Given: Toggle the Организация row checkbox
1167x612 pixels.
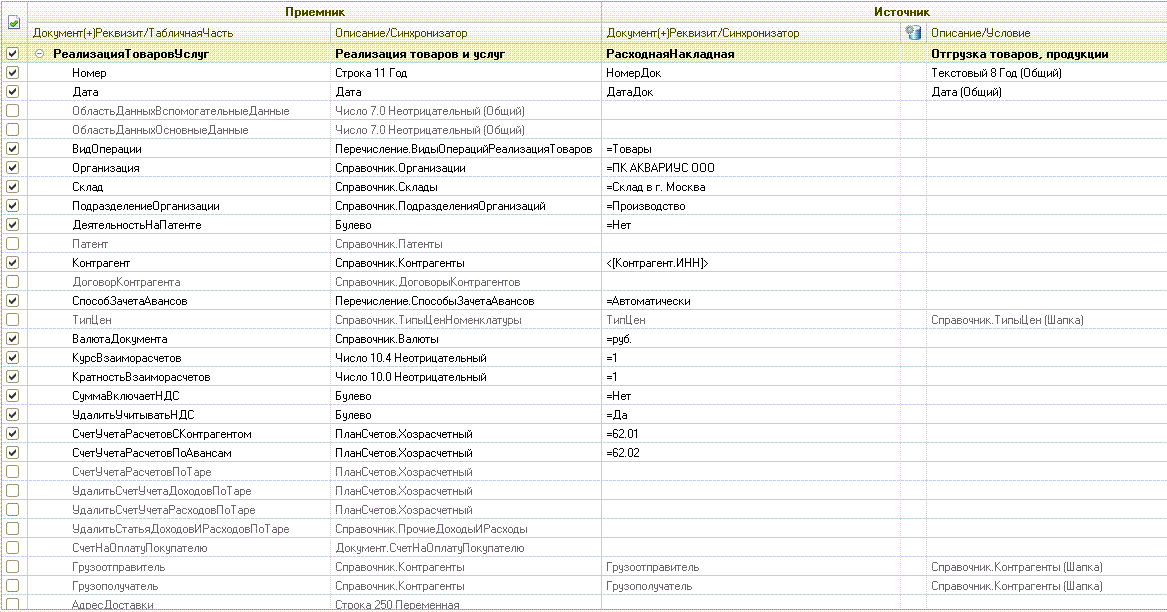Looking at the screenshot, I should tap(13, 168).
